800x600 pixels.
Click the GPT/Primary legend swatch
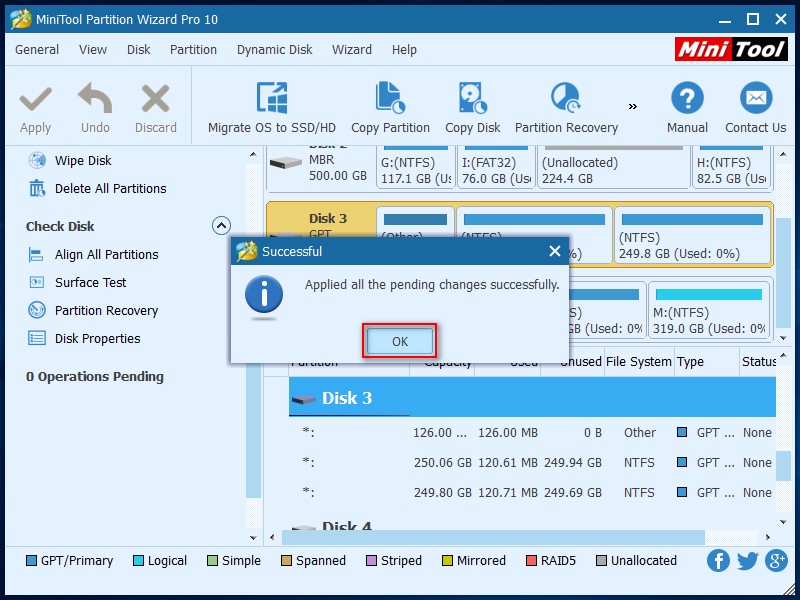pos(32,561)
